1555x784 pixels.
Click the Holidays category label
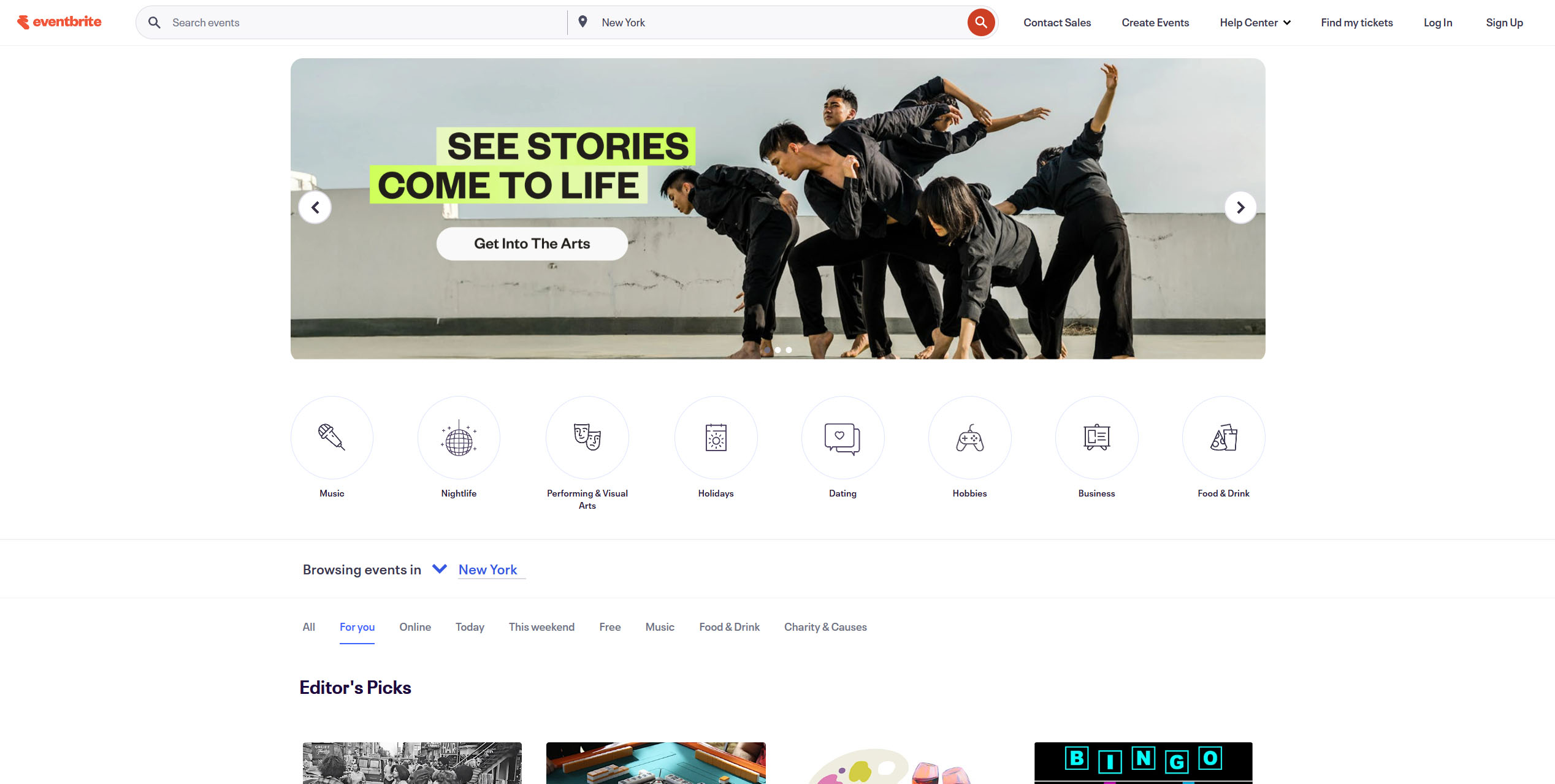(716, 493)
